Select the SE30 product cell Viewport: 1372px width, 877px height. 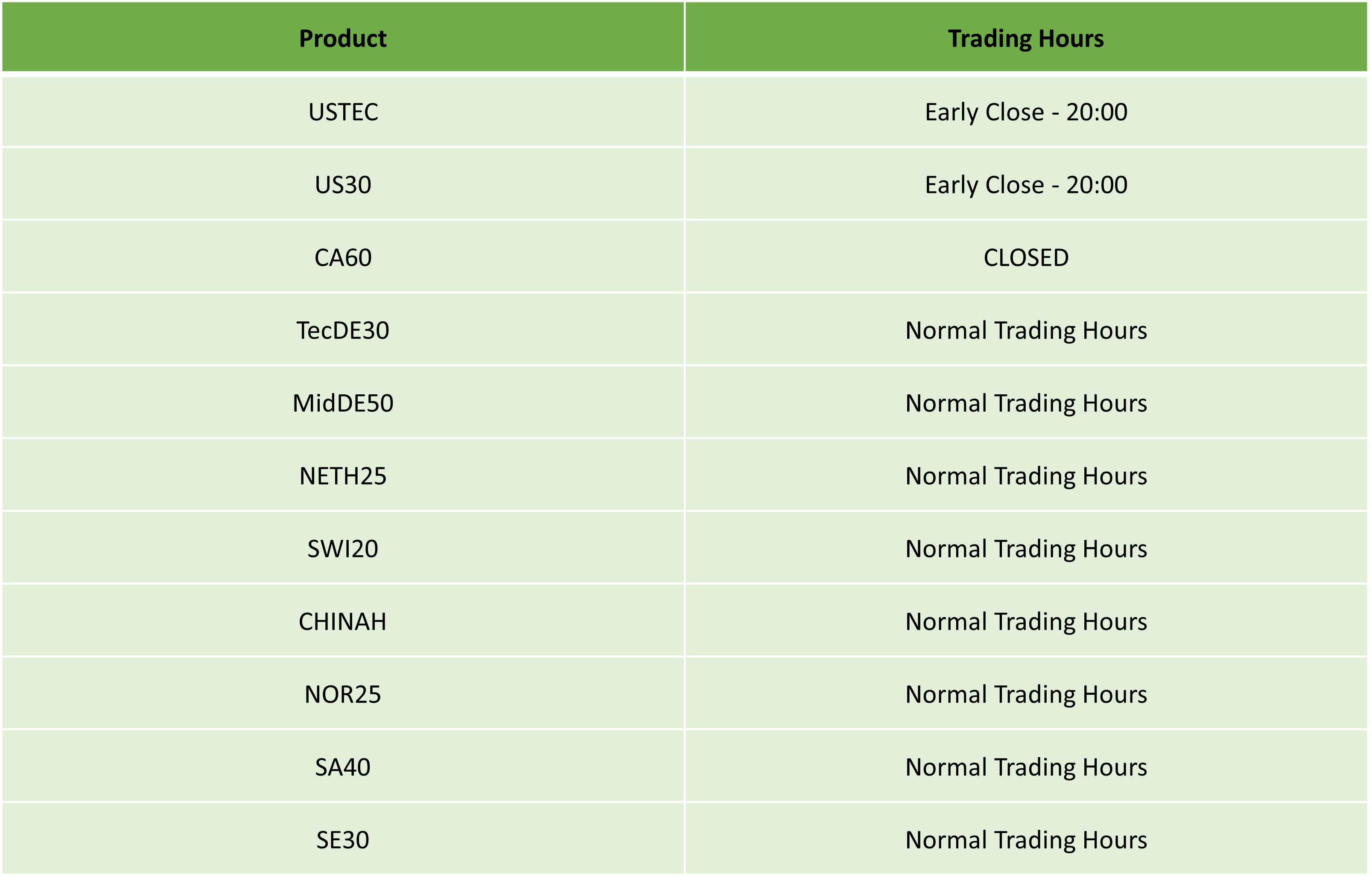click(342, 839)
